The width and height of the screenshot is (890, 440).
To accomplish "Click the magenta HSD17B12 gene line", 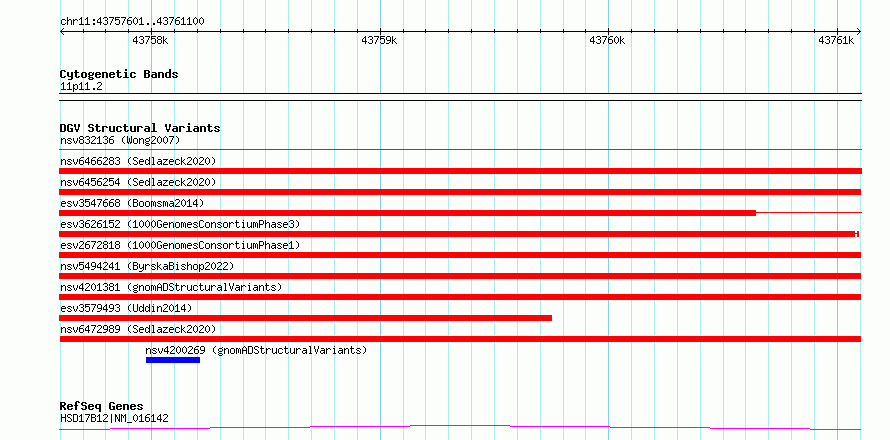I will tap(460, 427).
